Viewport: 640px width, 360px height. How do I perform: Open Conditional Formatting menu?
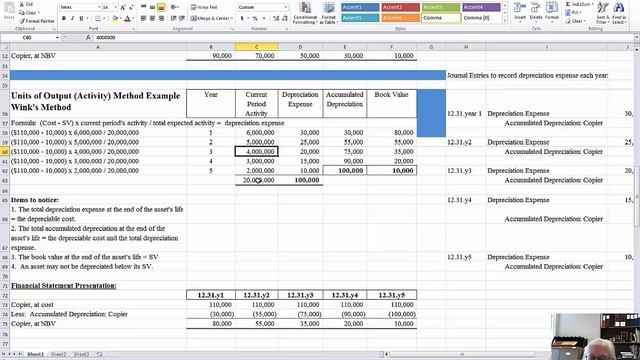[x=305, y=13]
